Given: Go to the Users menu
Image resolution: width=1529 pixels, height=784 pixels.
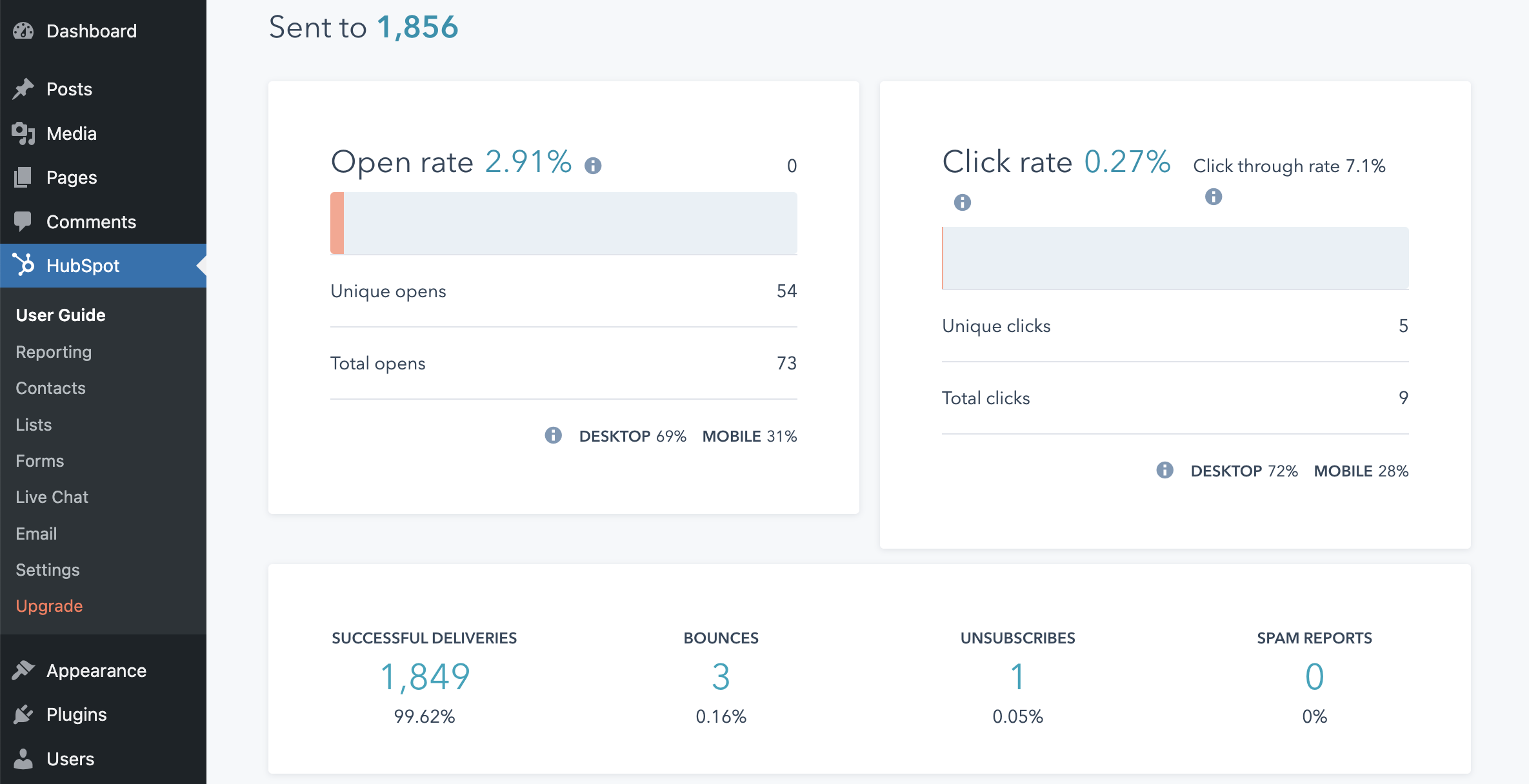Looking at the screenshot, I should [x=70, y=759].
